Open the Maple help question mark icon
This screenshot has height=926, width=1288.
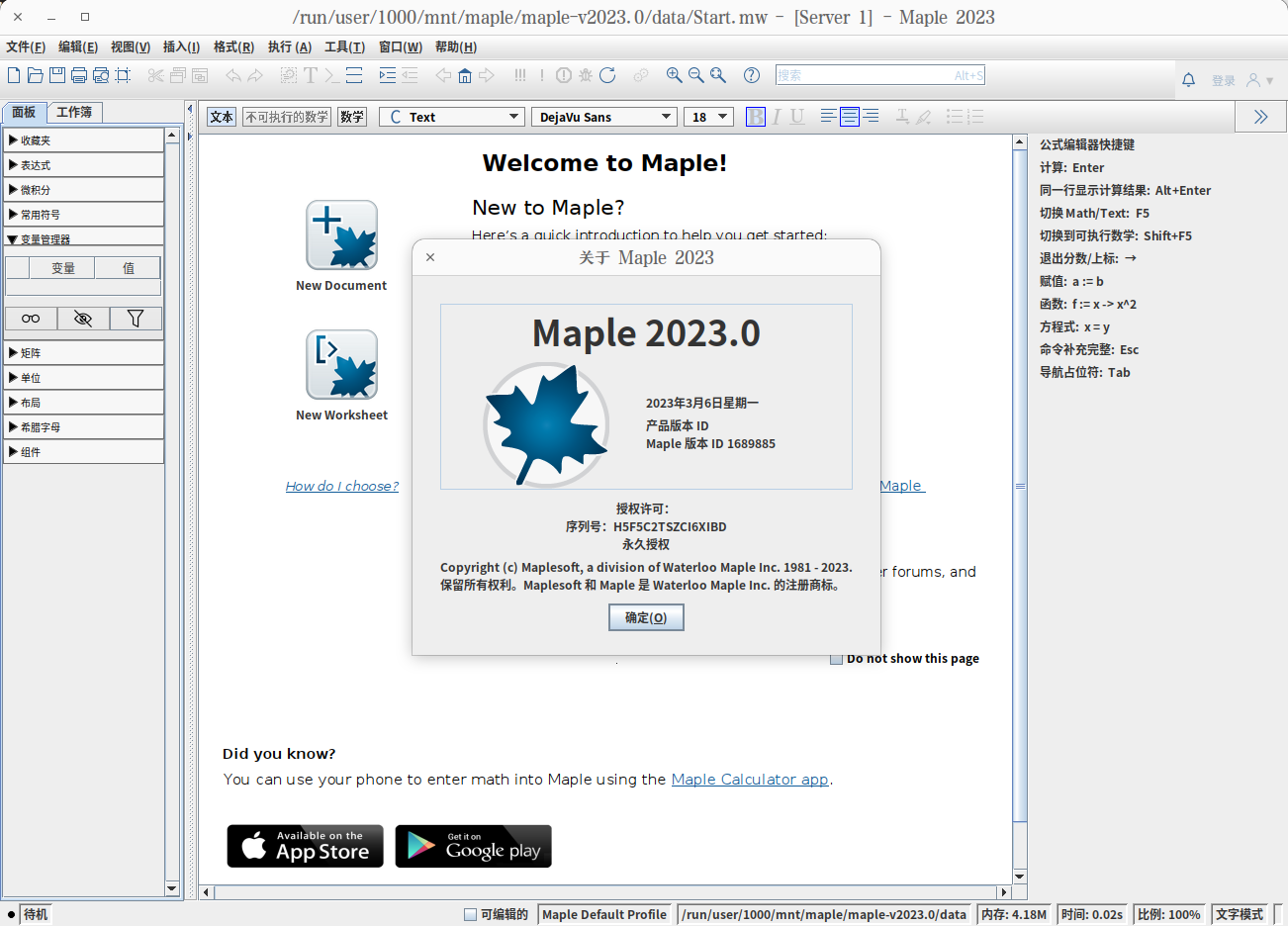point(749,75)
